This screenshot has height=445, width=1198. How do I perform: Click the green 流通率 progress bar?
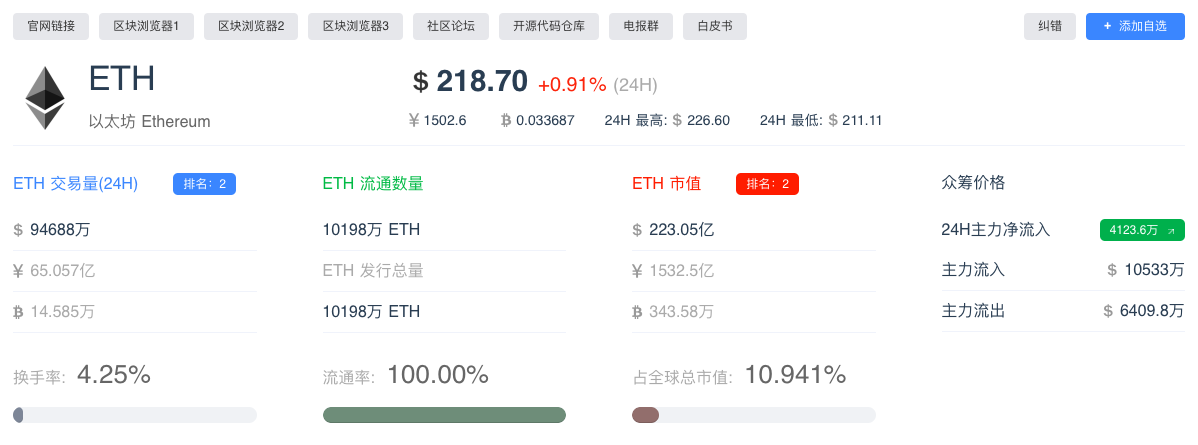444,415
